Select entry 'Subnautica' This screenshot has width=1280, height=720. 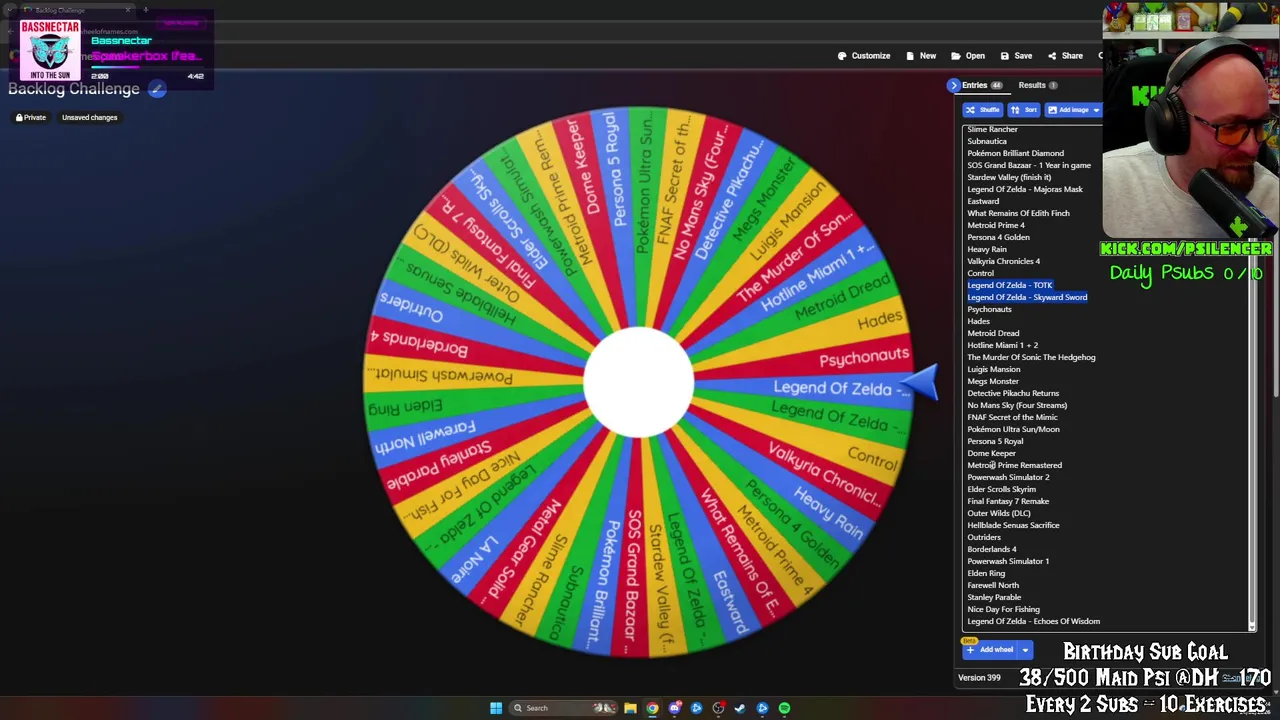click(x=987, y=141)
